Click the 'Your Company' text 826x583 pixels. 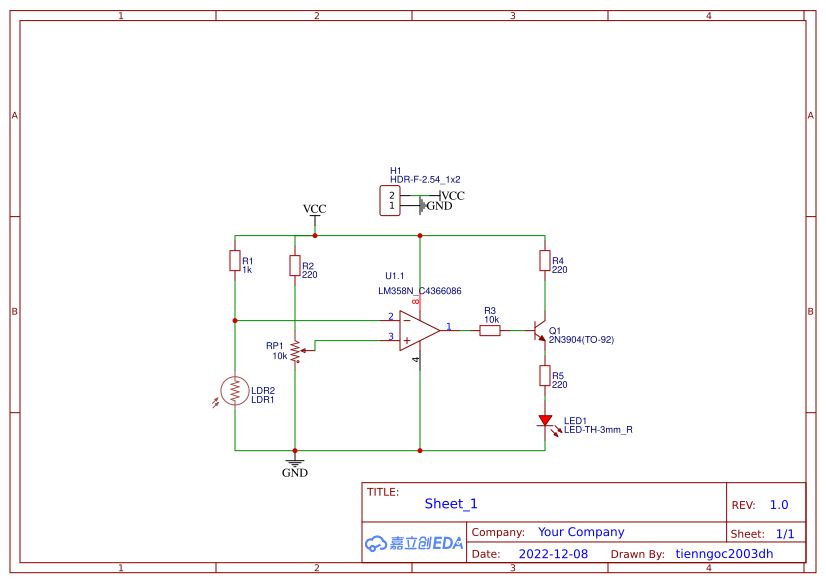click(x=581, y=532)
